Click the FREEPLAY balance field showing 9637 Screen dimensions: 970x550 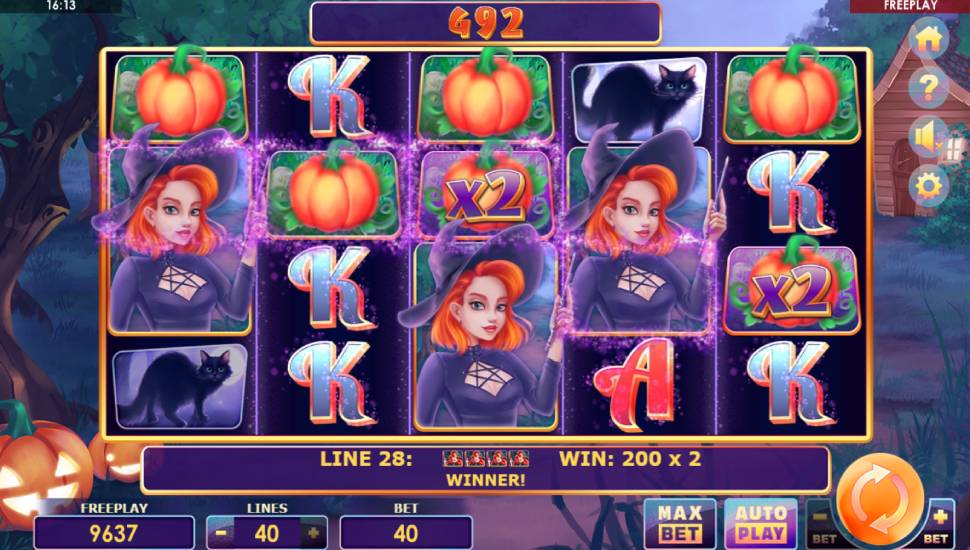pos(114,533)
